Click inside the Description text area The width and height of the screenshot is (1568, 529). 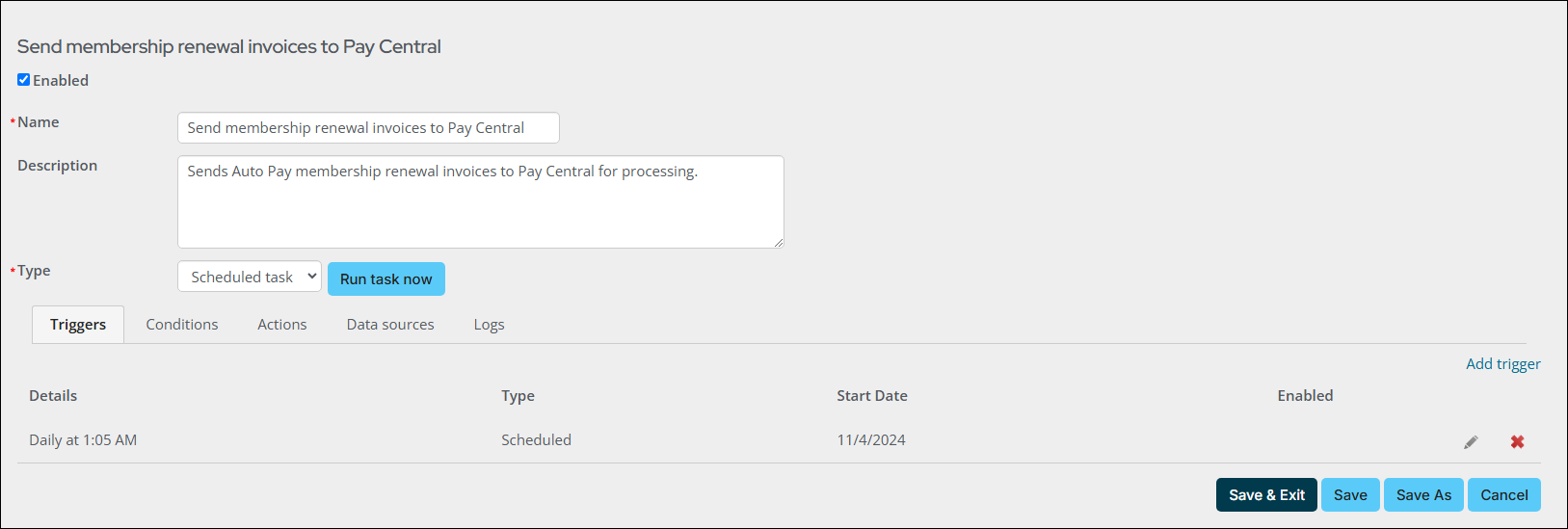tap(480, 201)
